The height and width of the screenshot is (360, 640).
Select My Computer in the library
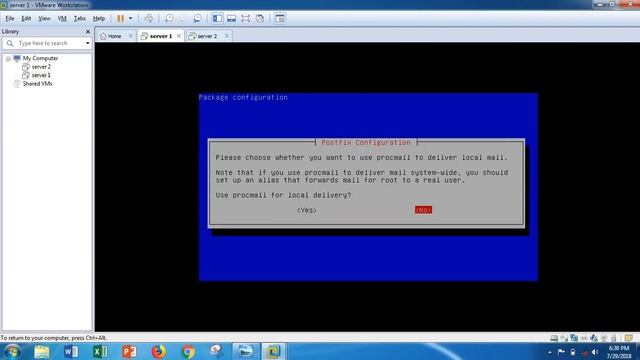[x=40, y=58]
